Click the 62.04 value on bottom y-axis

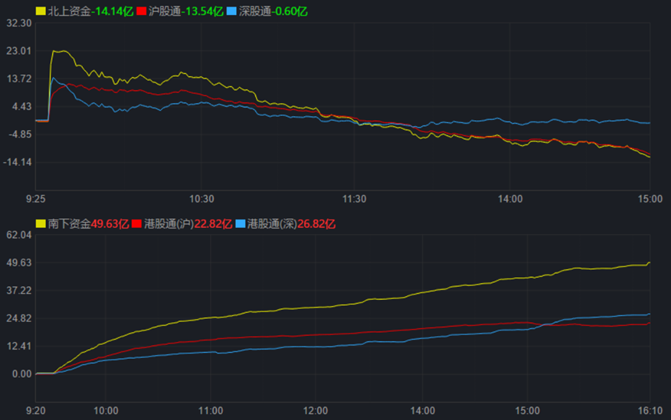[x=18, y=235]
